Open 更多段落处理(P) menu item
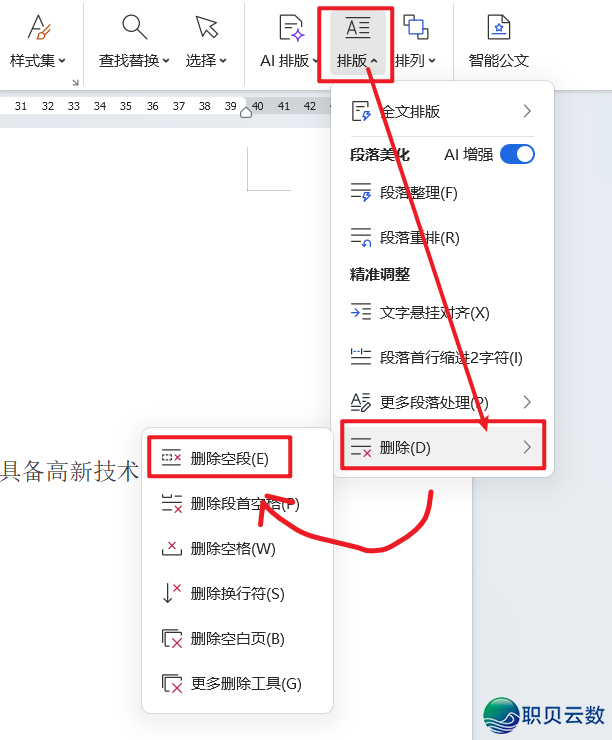This screenshot has height=740, width=612. pyautogui.click(x=442, y=402)
